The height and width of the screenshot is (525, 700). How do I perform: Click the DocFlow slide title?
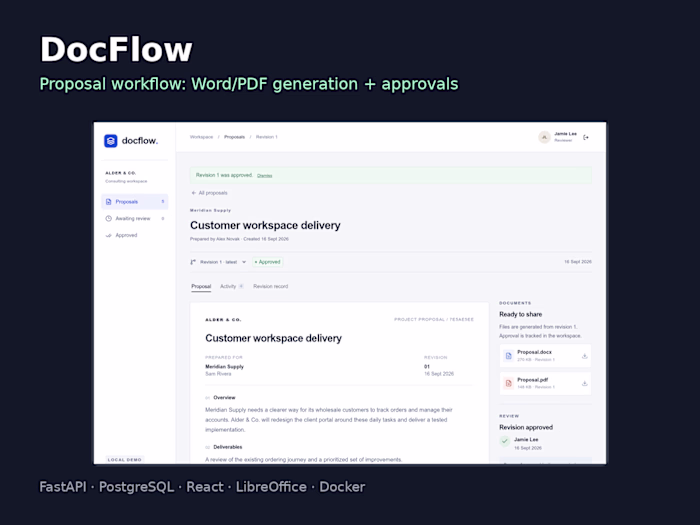click(116, 49)
